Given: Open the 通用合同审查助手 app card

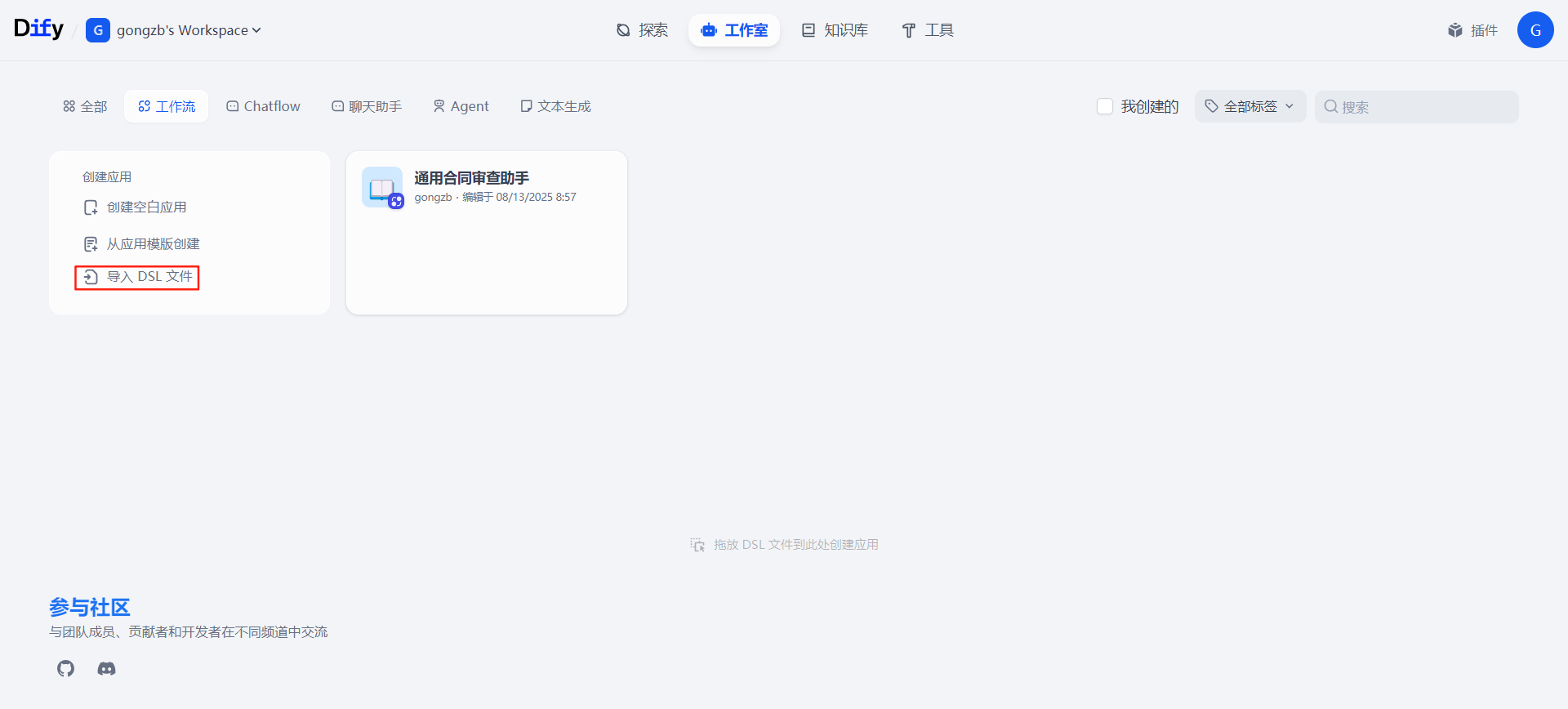Looking at the screenshot, I should pos(487,233).
